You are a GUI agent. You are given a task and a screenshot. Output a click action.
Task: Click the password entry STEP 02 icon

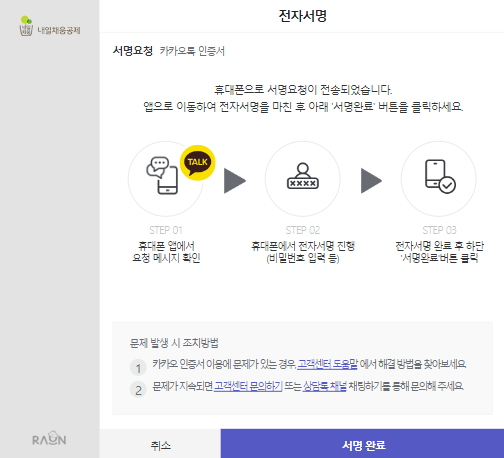tap(303, 176)
